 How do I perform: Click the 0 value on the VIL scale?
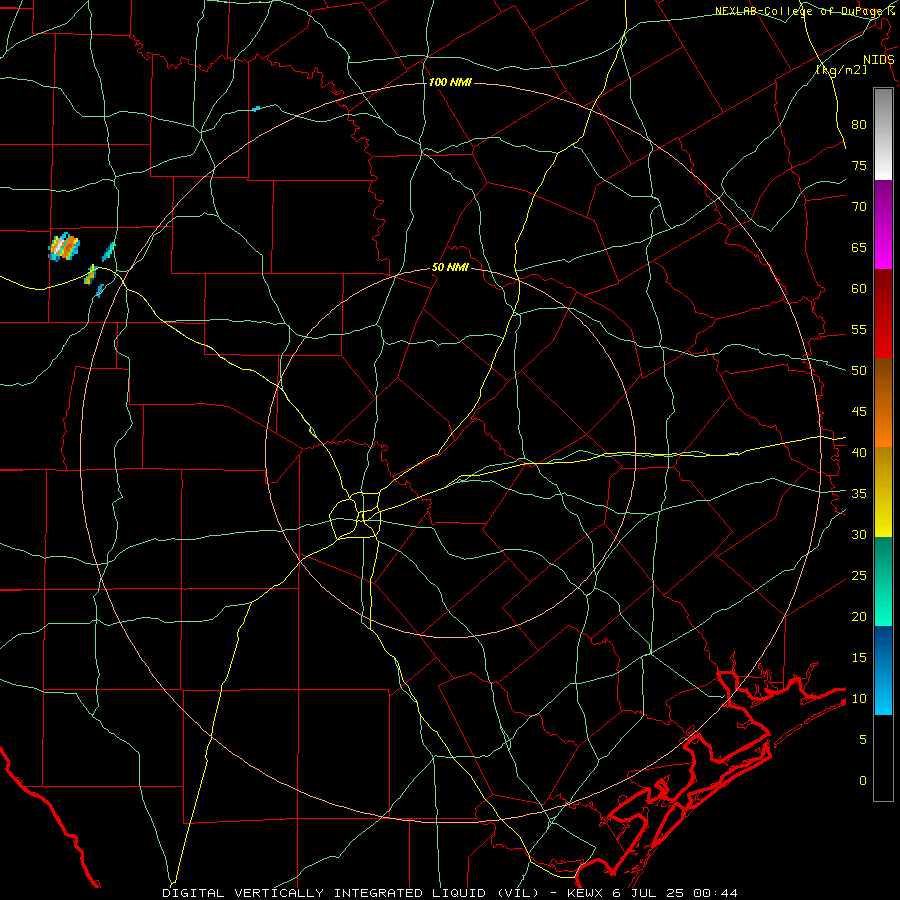863,781
